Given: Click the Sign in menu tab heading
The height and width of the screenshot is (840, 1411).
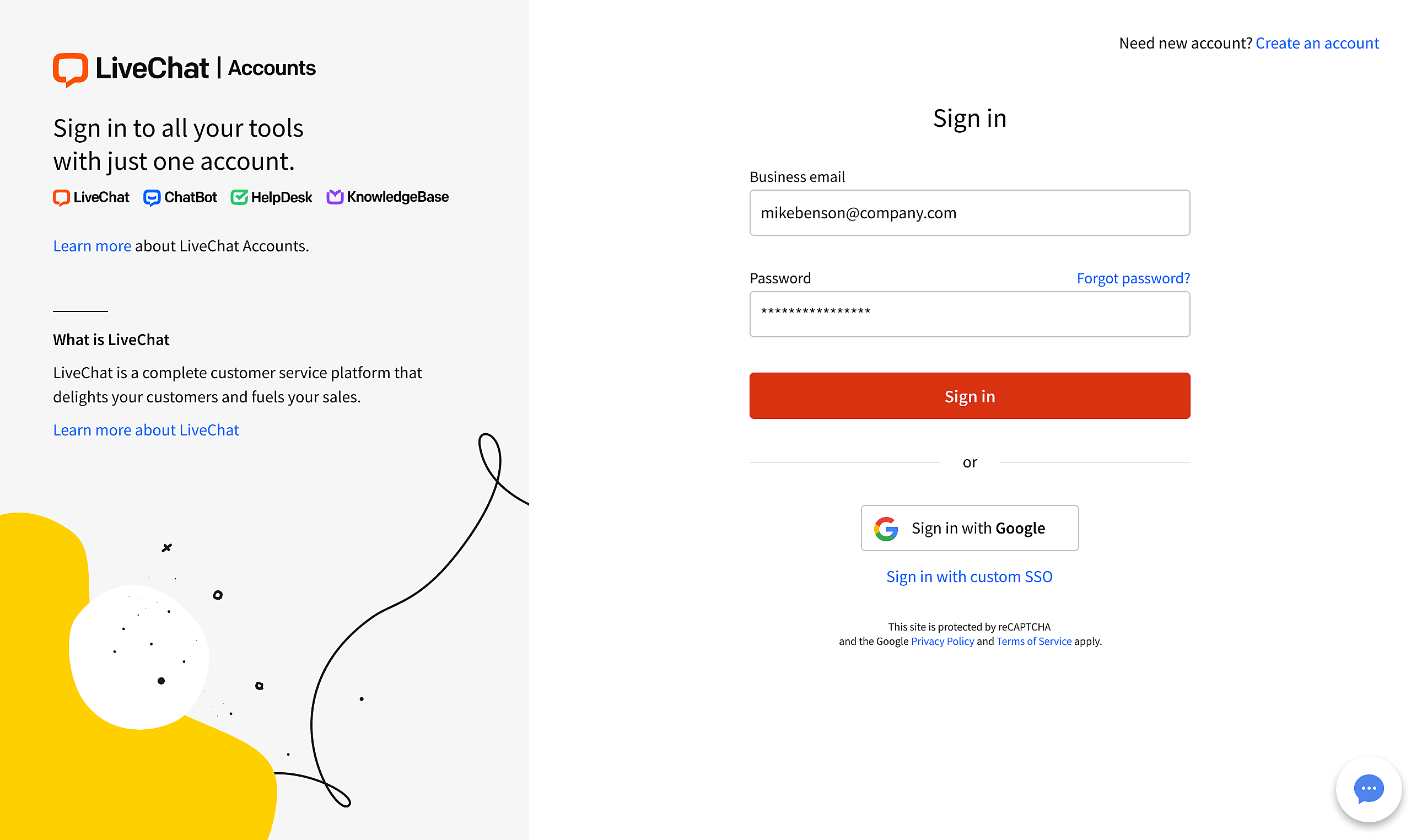Looking at the screenshot, I should coord(969,117).
